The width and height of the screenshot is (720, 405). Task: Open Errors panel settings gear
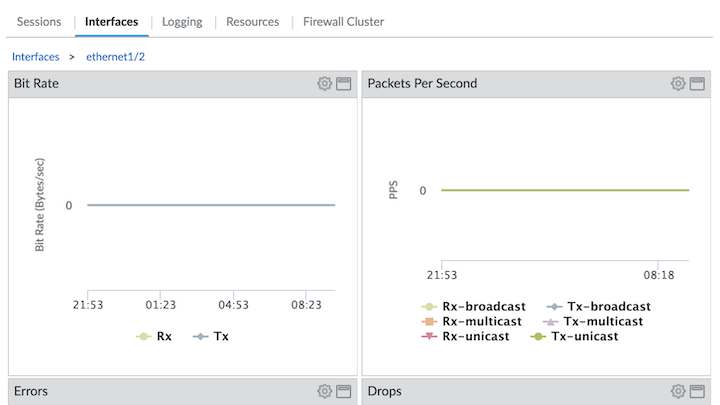324,392
